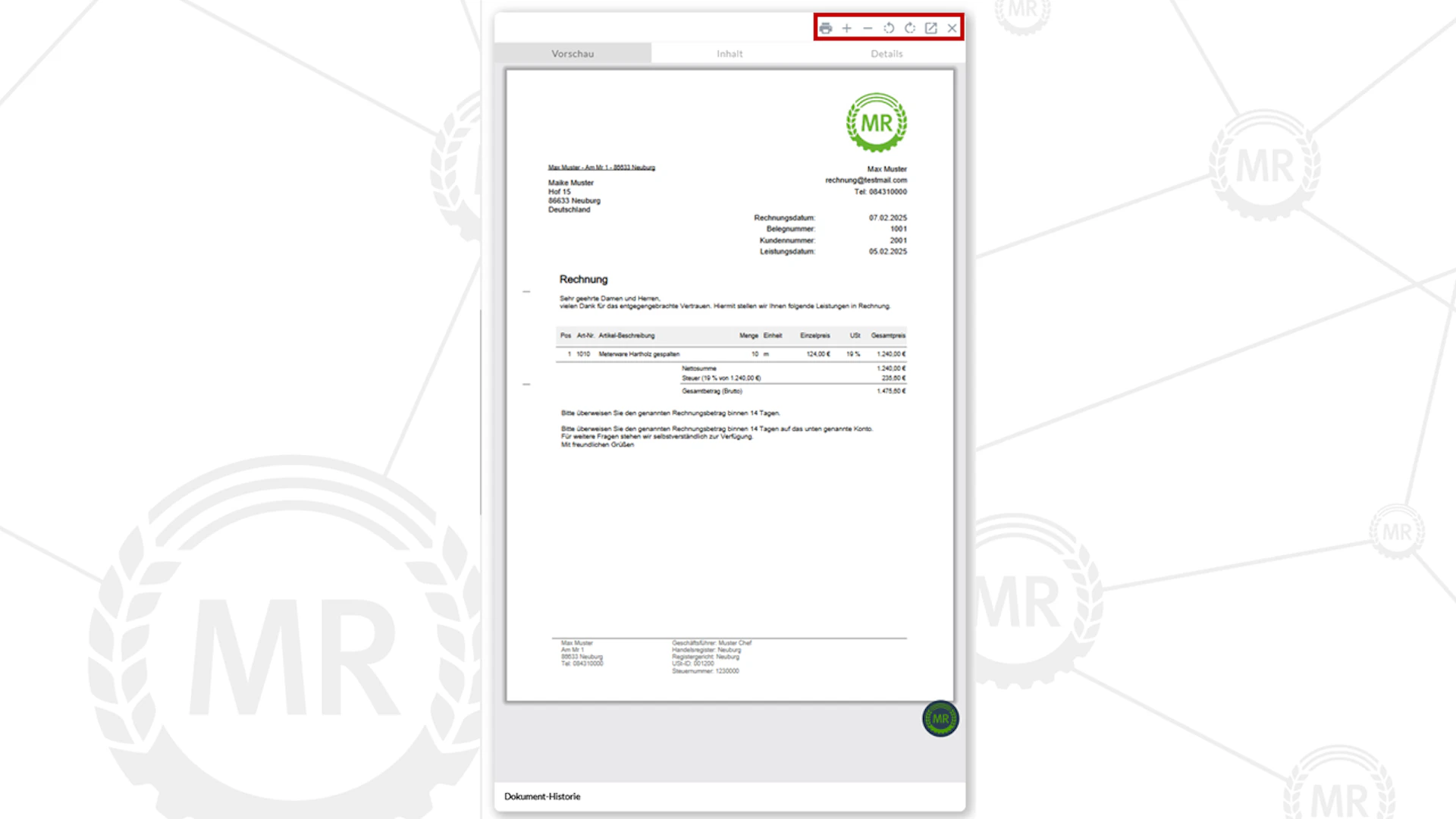
Task: Select the article number 1010
Action: point(583,354)
